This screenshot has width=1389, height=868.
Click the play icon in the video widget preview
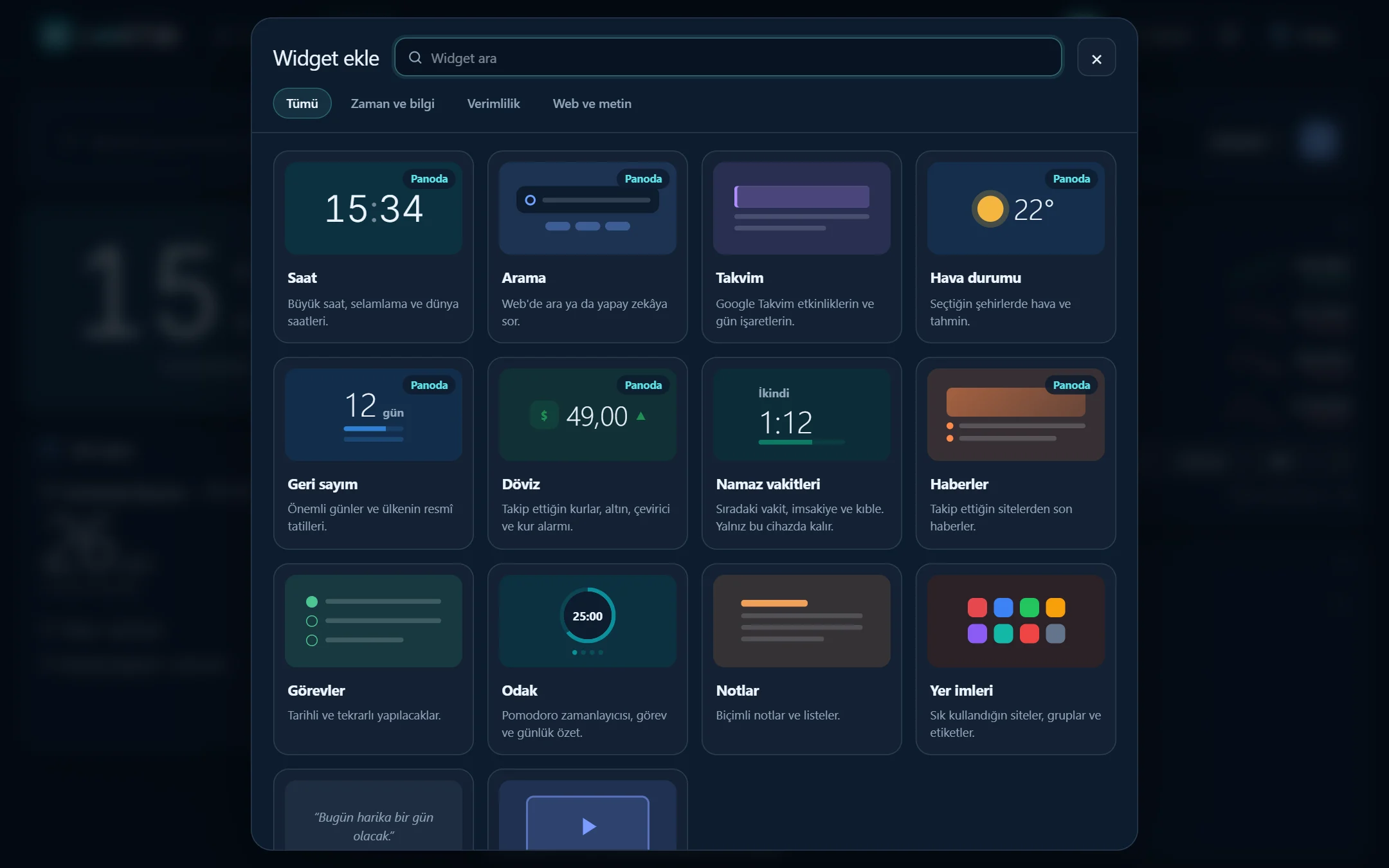coord(589,826)
